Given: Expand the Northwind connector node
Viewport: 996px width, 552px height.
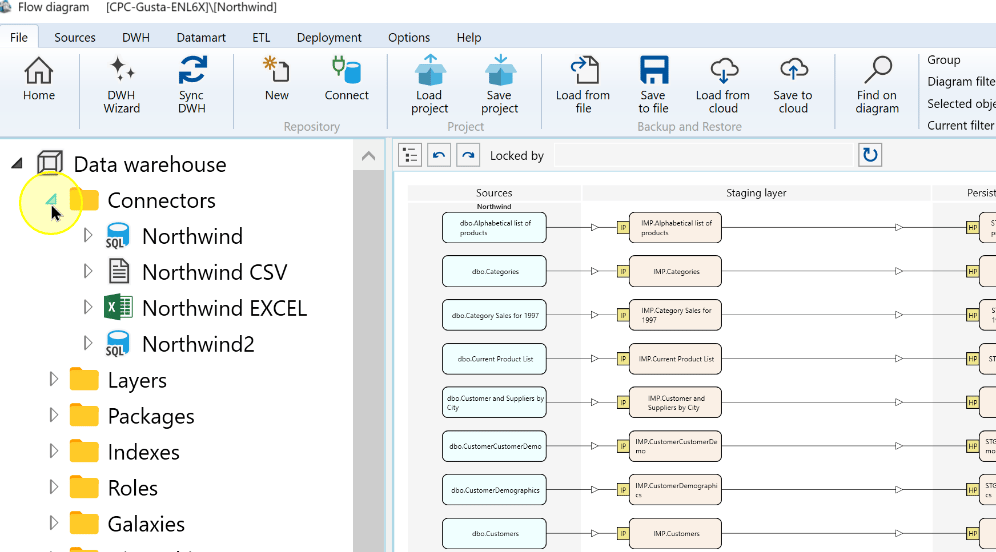Looking at the screenshot, I should point(88,236).
